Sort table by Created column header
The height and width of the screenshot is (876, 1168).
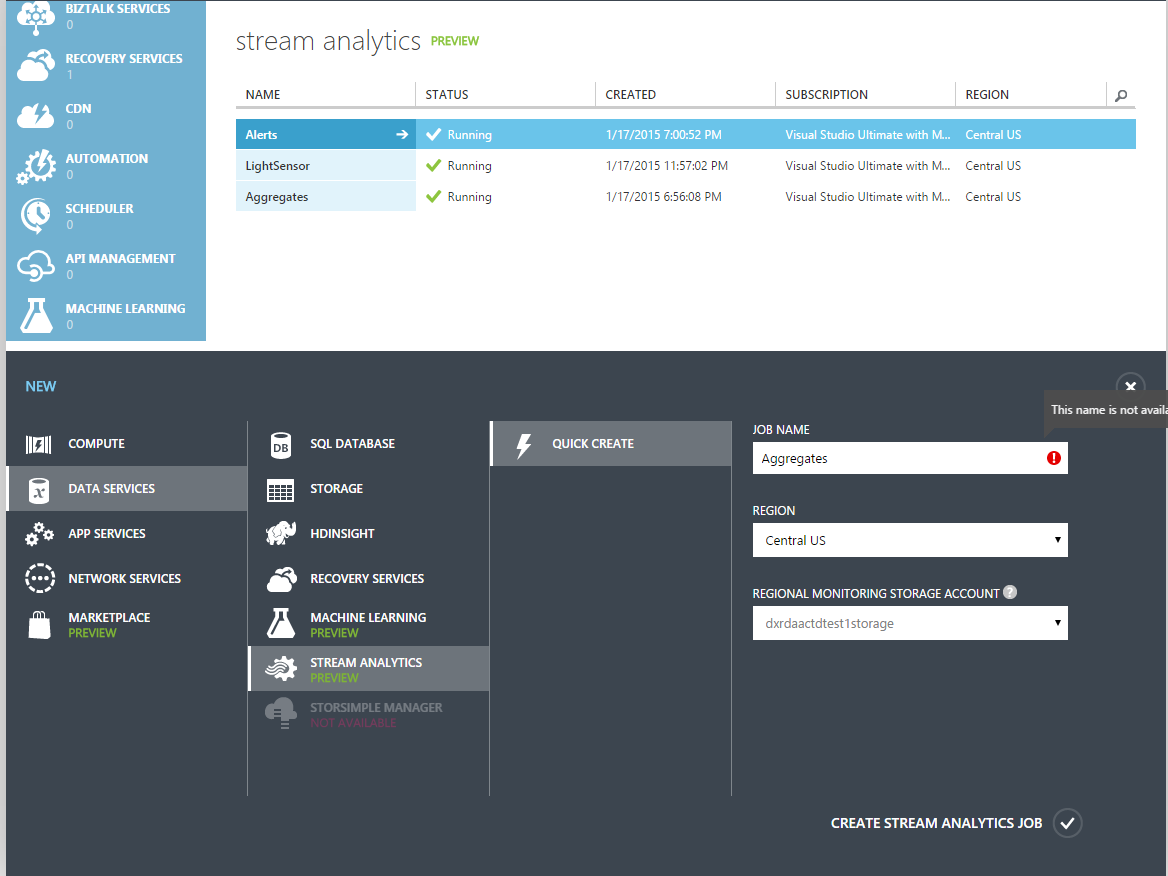click(x=630, y=95)
